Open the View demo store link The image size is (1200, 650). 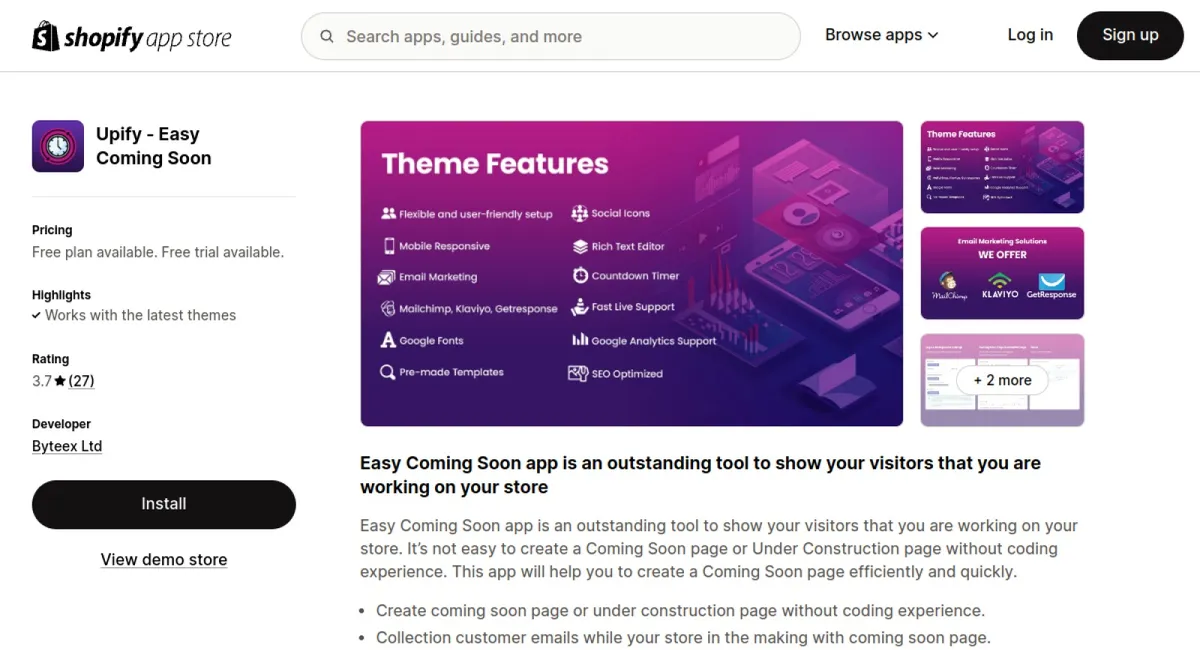[x=164, y=560]
